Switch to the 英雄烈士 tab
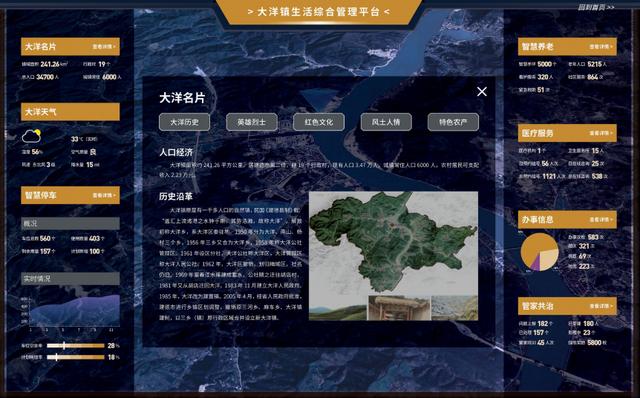This screenshot has width=640, height=398. [251, 122]
